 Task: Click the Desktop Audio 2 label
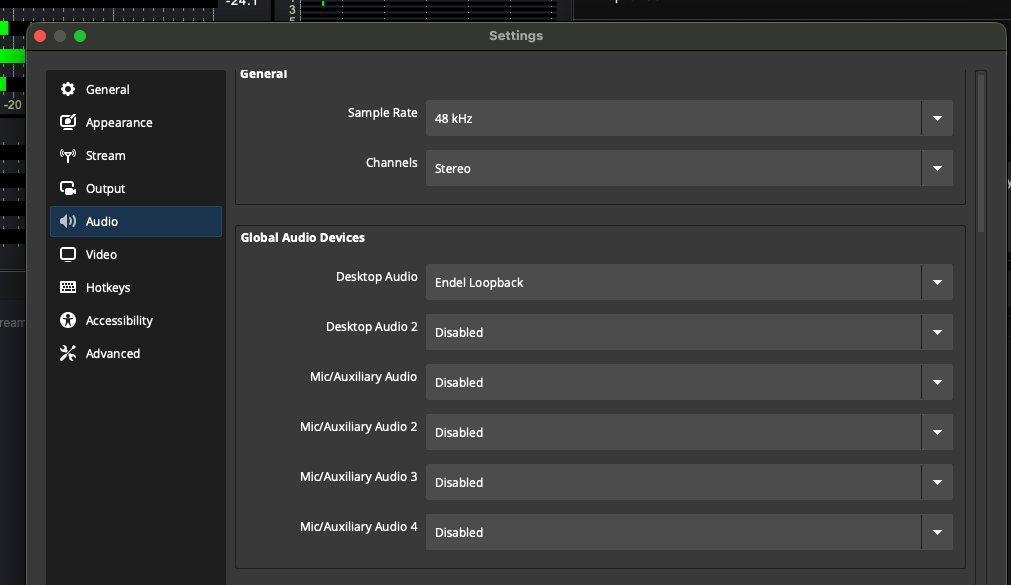[371, 327]
